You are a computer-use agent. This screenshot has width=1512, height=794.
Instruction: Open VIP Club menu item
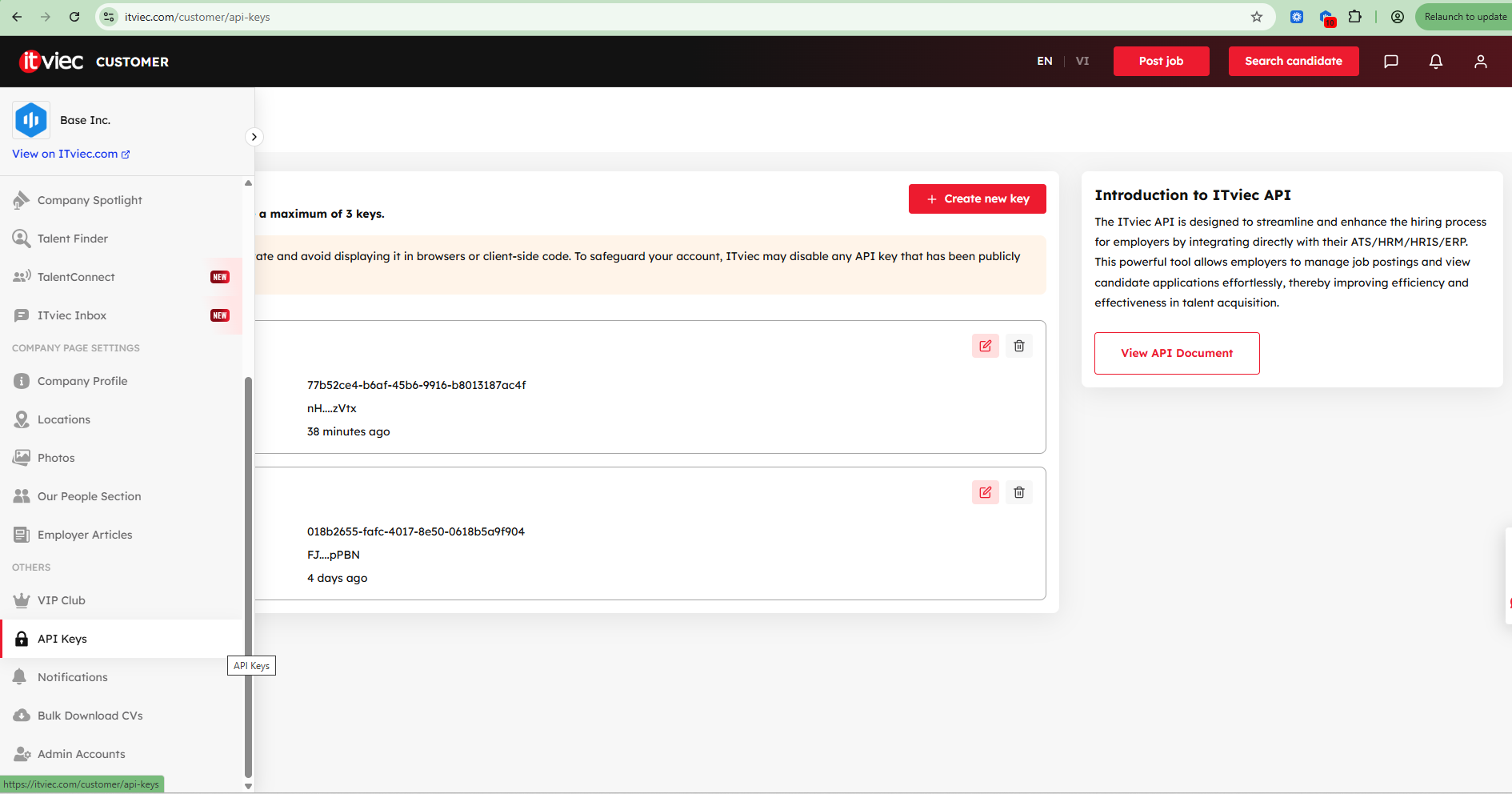[122, 600]
